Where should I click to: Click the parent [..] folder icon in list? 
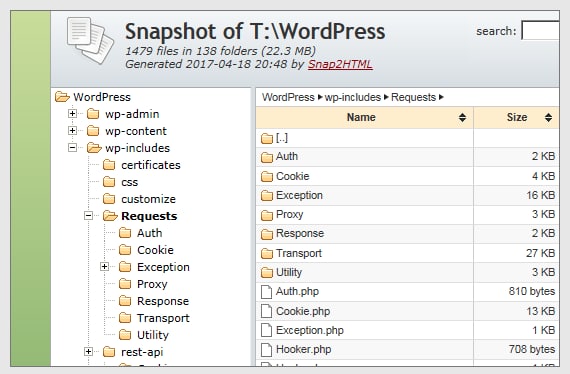[x=267, y=138]
